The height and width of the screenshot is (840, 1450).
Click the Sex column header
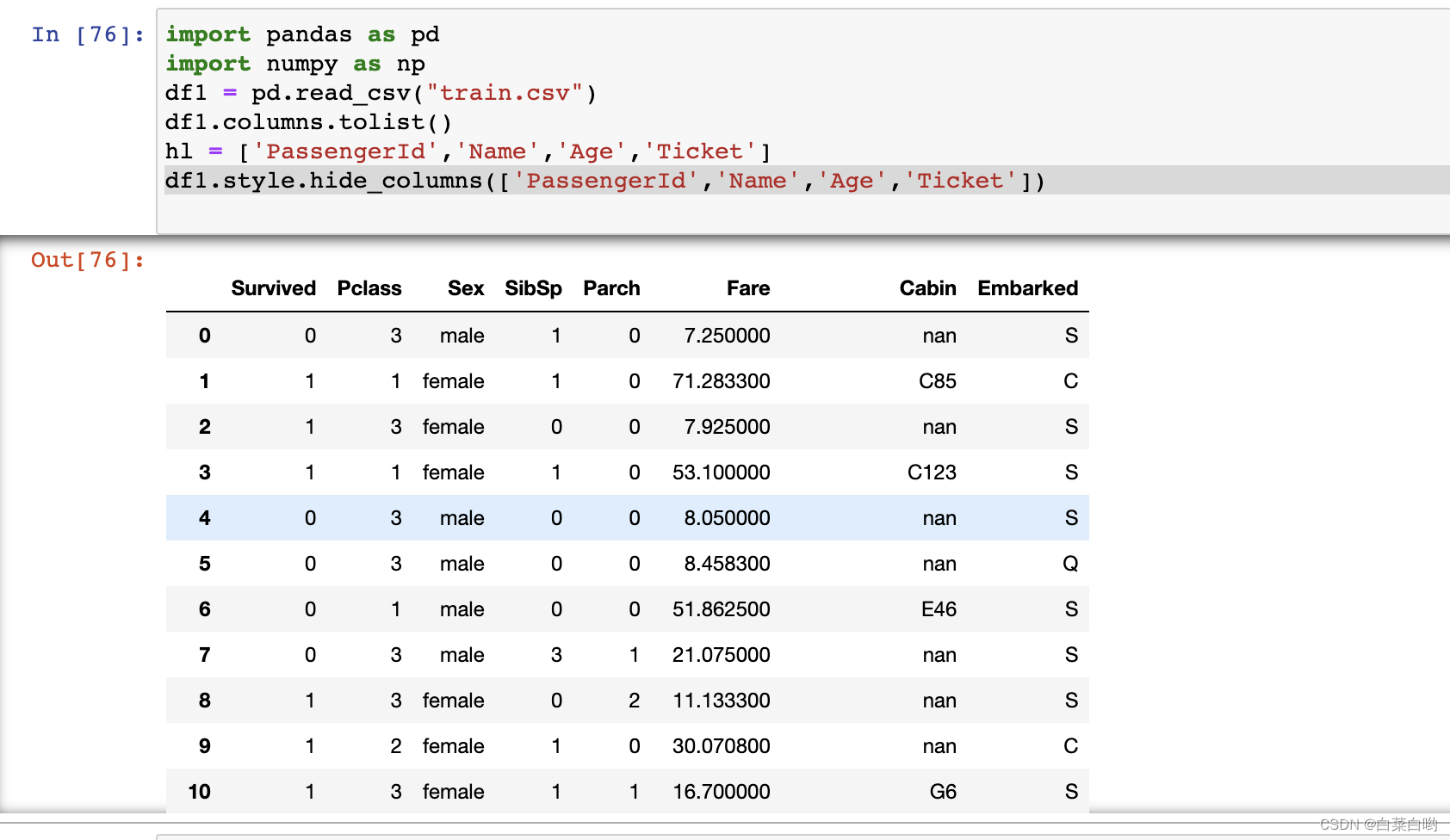(x=466, y=288)
